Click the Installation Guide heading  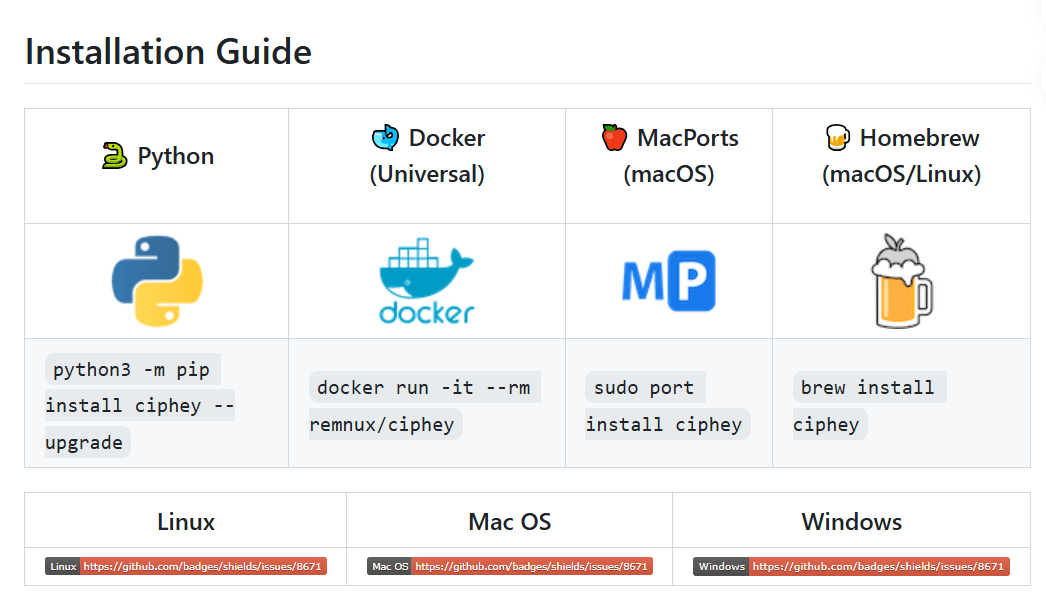point(168,51)
